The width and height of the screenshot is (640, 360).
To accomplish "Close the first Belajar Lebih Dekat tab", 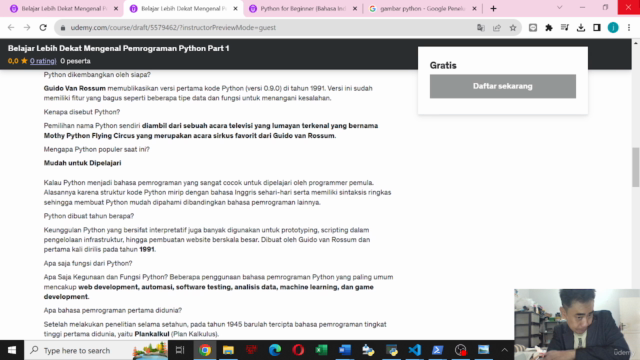I will point(116,9).
